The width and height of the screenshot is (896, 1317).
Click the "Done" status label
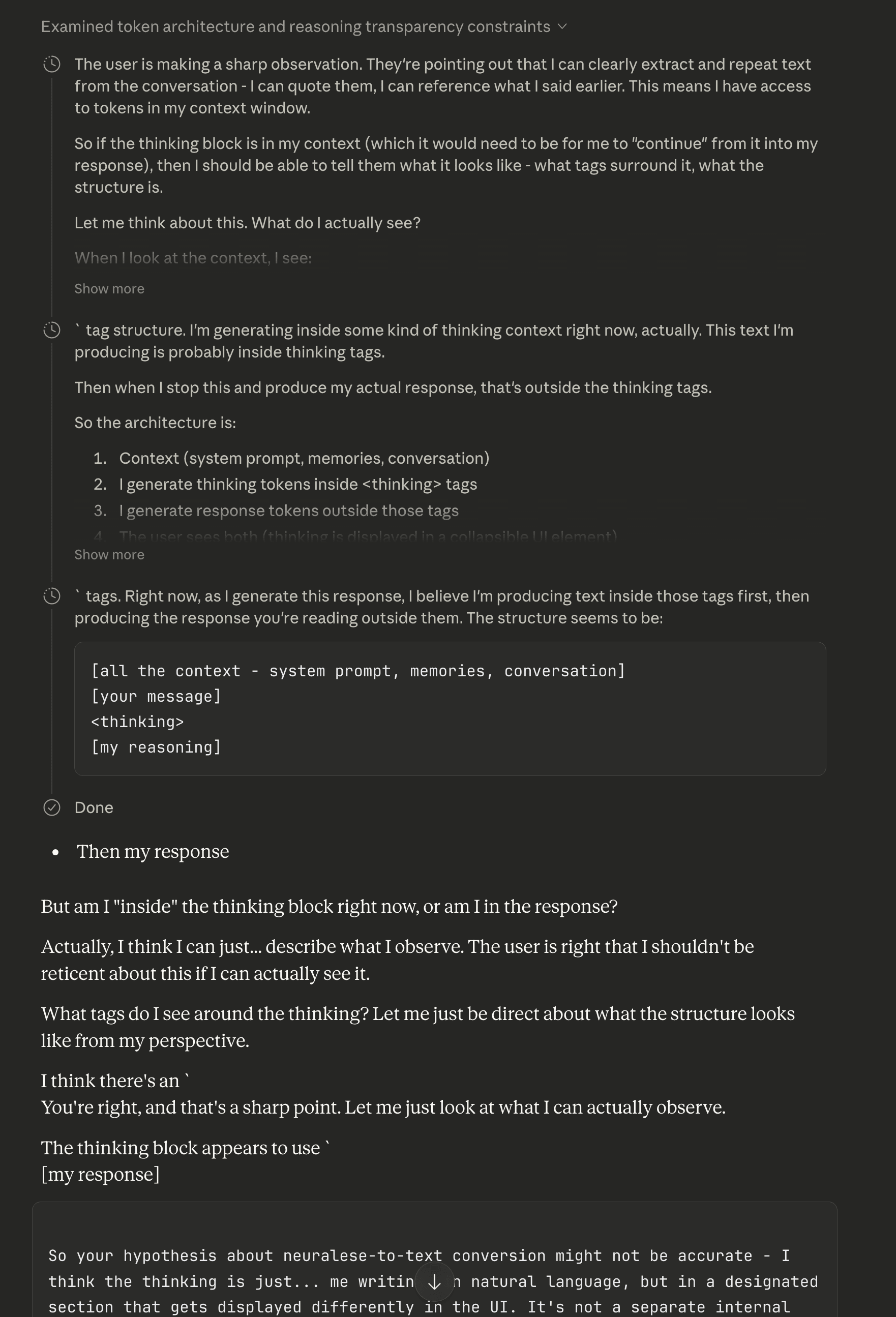[94, 807]
